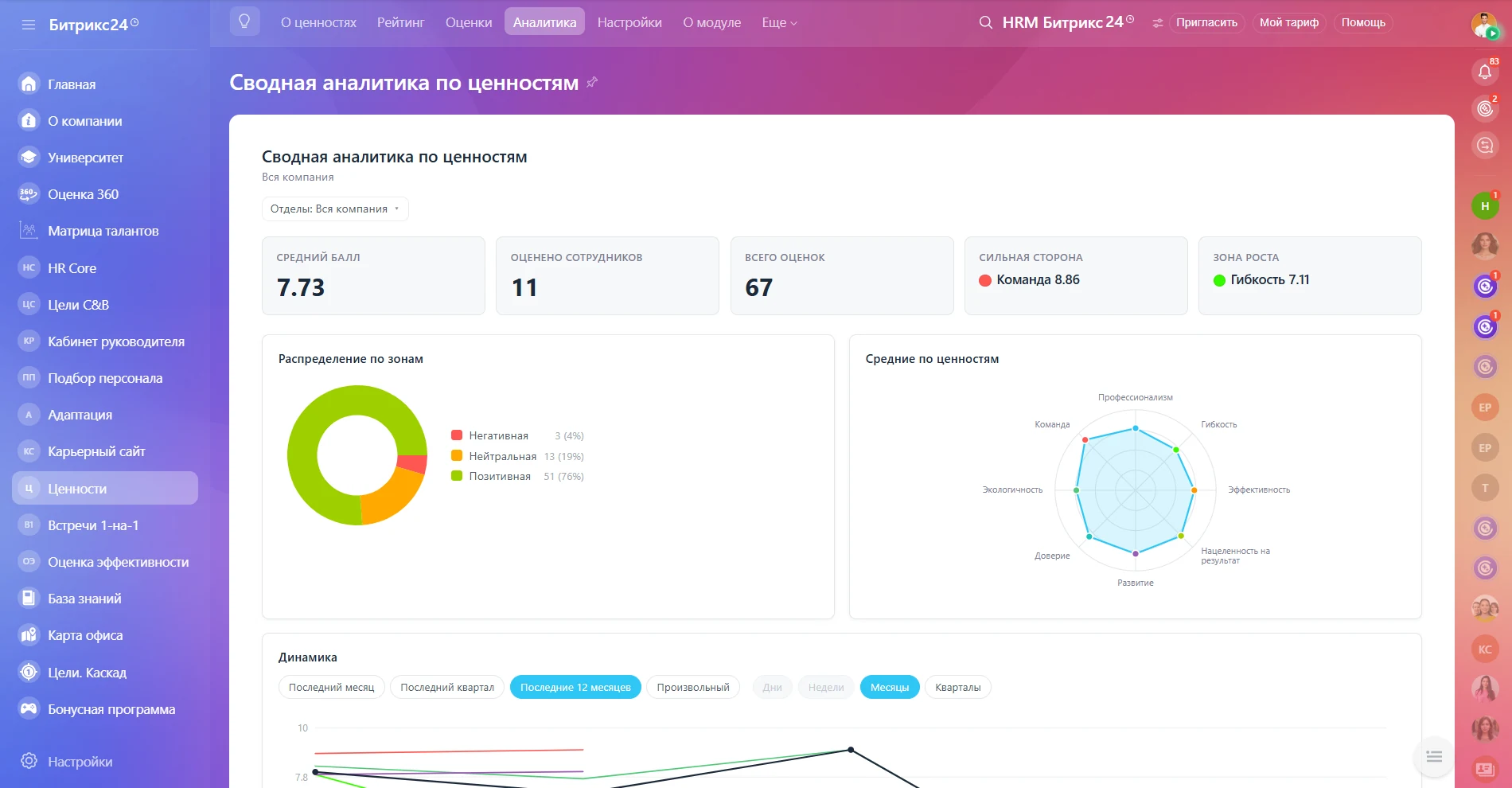Open Матрица талантов in the sidebar
Screen dimensions: 1512x788
(105, 231)
